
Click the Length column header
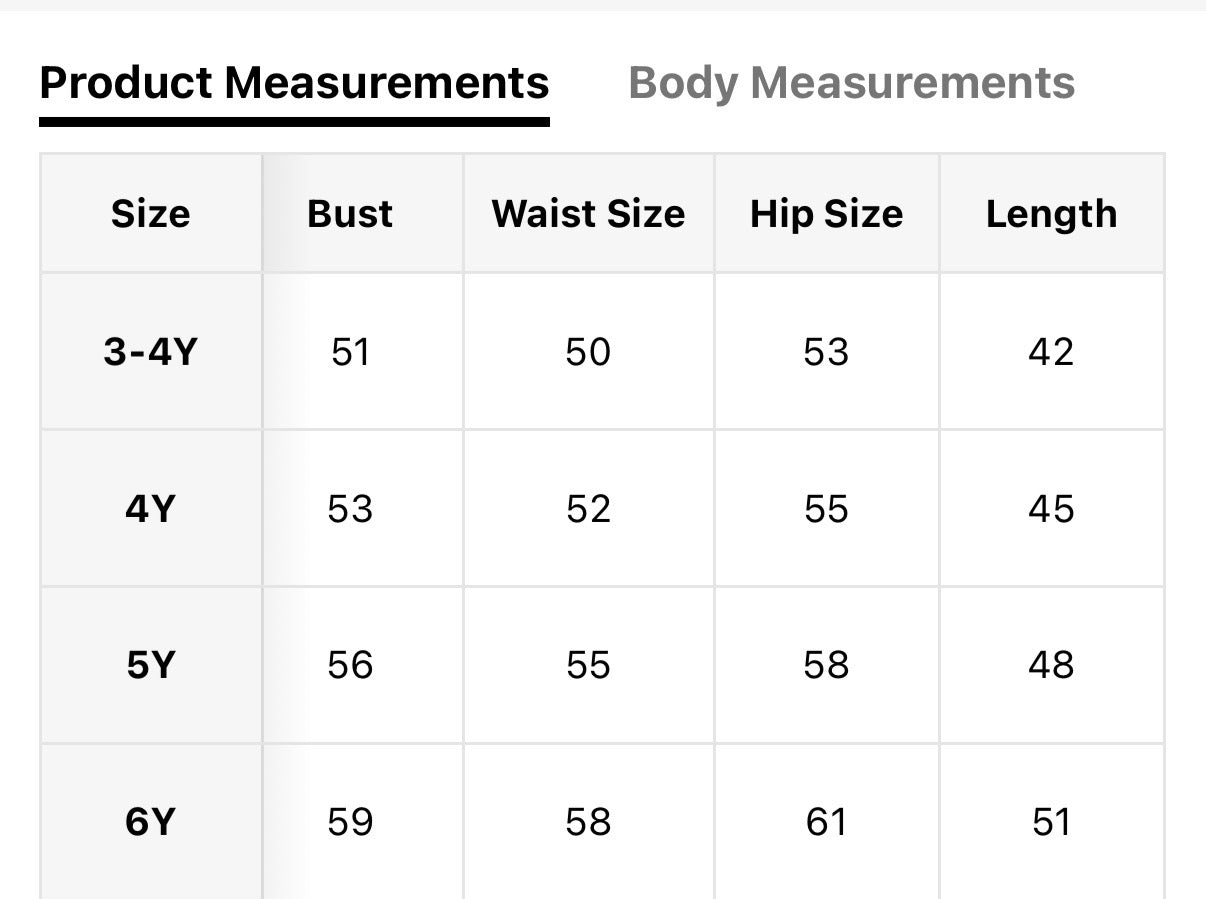tap(1051, 214)
